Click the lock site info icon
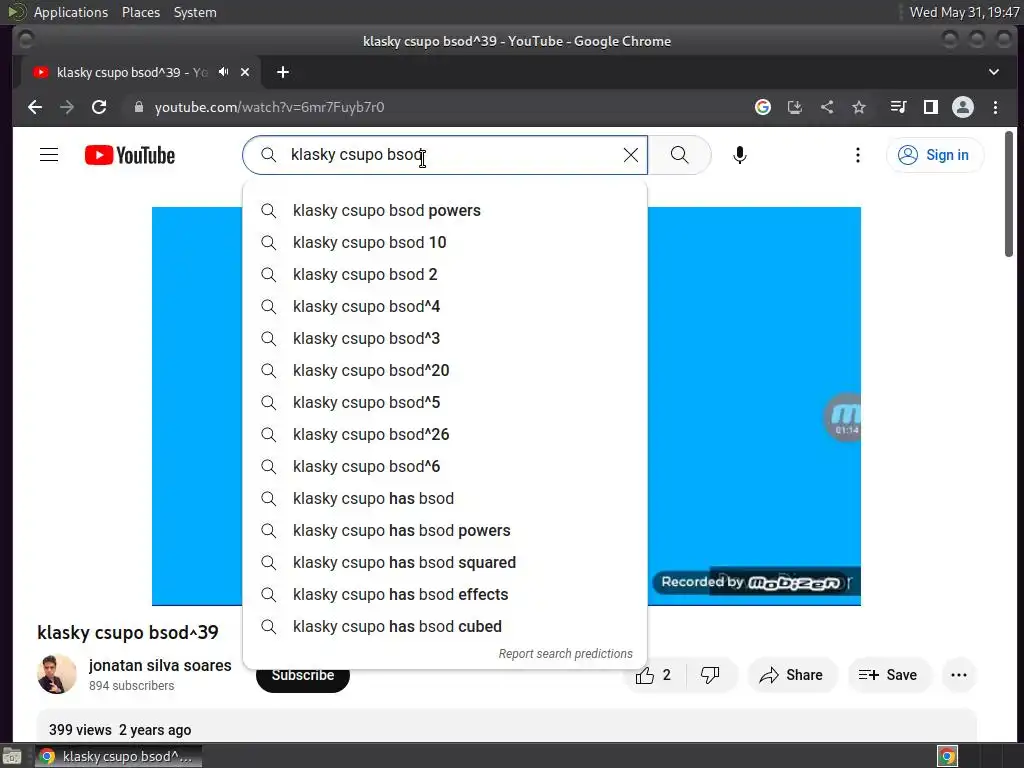1024x768 pixels. (138, 107)
